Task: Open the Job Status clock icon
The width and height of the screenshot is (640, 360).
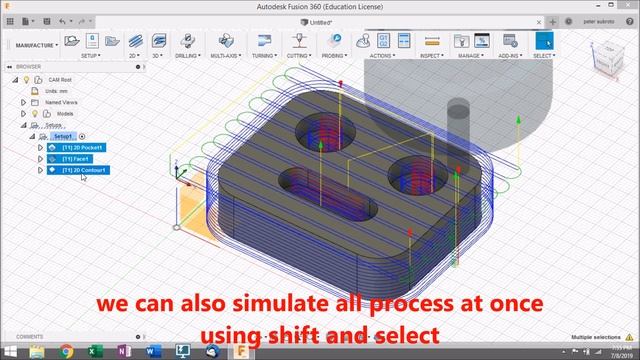Action: tap(568, 22)
